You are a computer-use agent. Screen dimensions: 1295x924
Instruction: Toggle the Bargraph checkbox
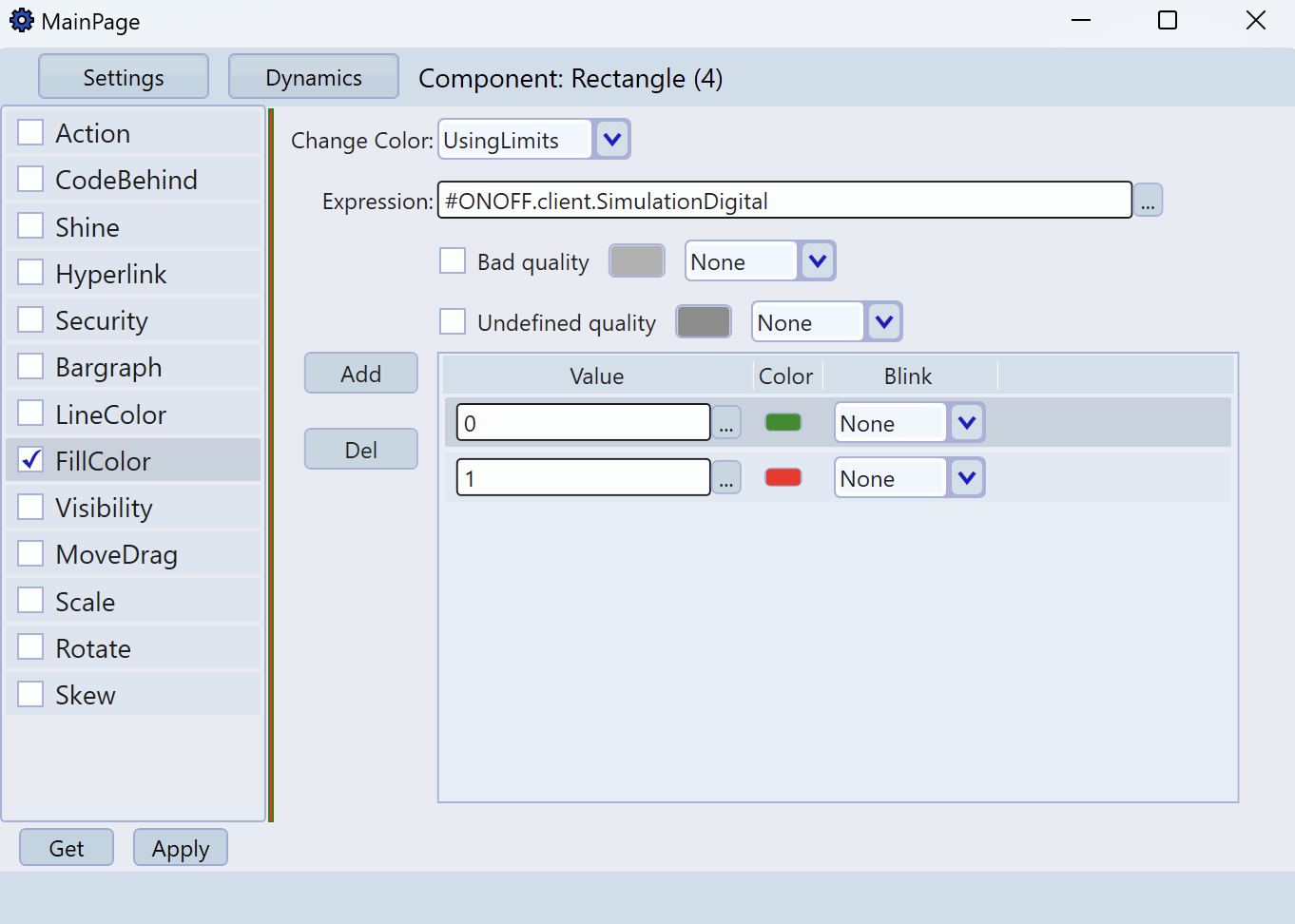click(30, 366)
